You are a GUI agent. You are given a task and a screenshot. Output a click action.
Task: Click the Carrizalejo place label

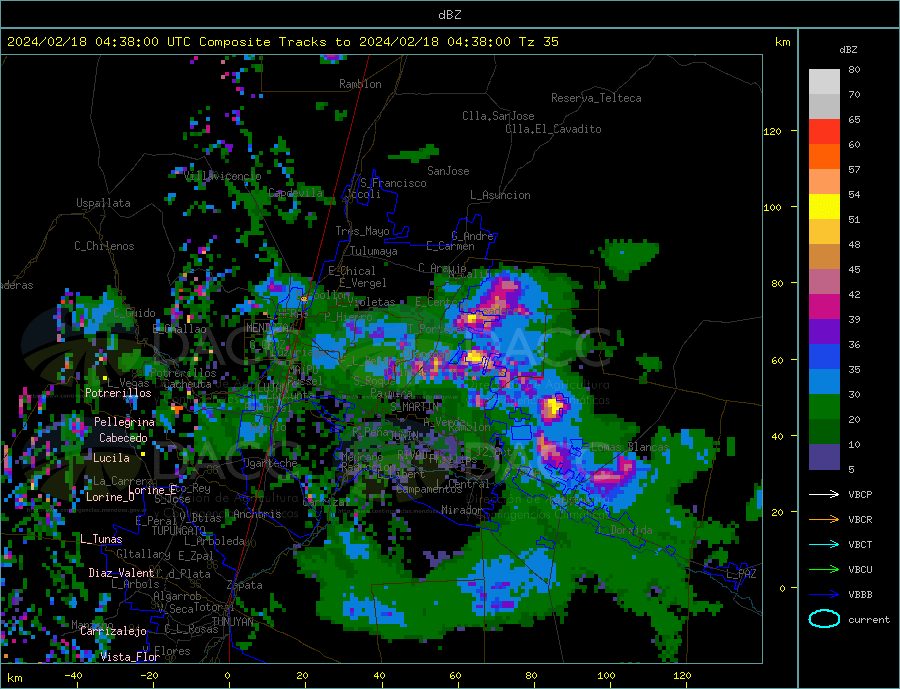(x=113, y=632)
